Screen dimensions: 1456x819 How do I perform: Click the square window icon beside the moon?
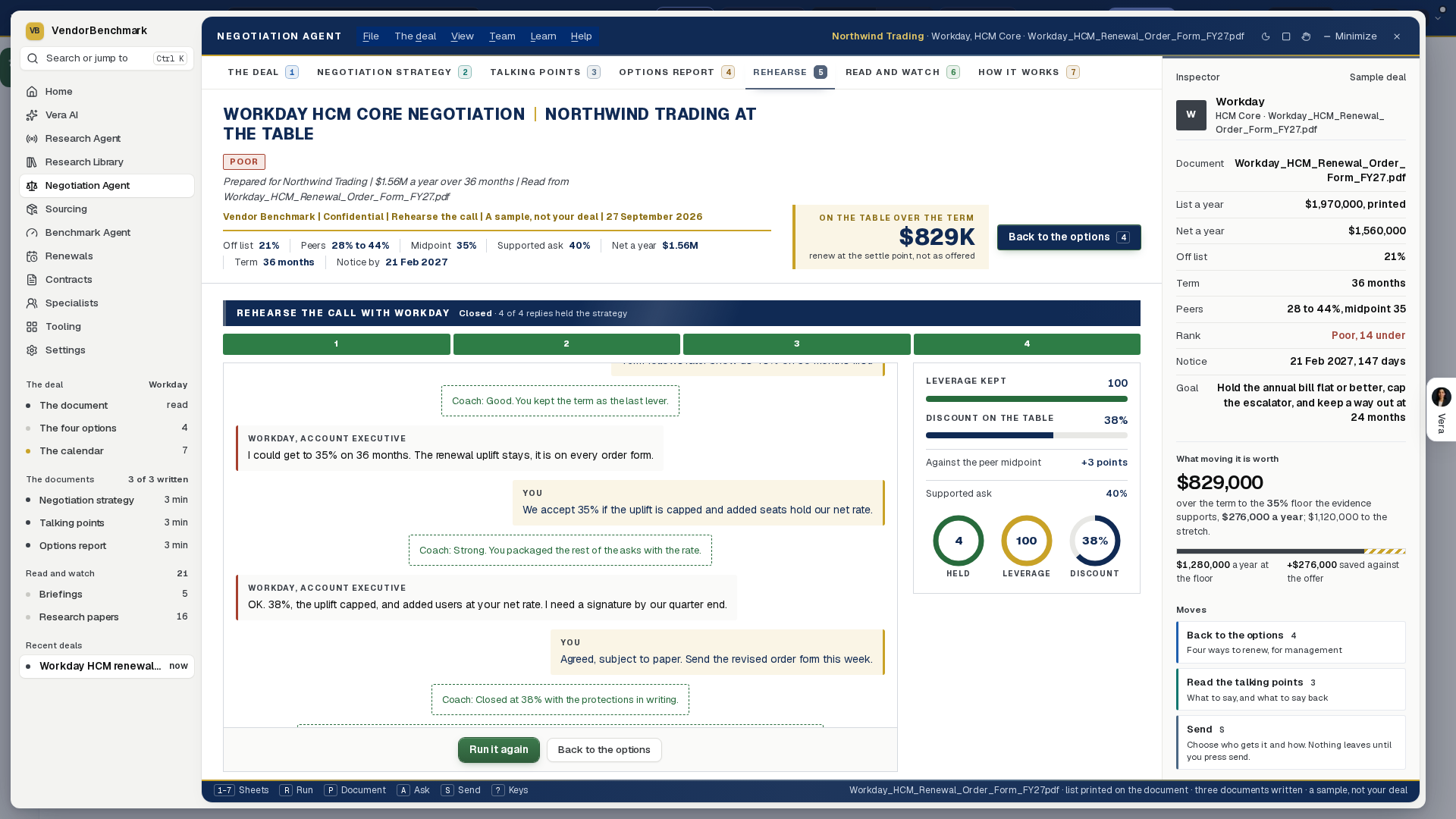(x=1286, y=36)
